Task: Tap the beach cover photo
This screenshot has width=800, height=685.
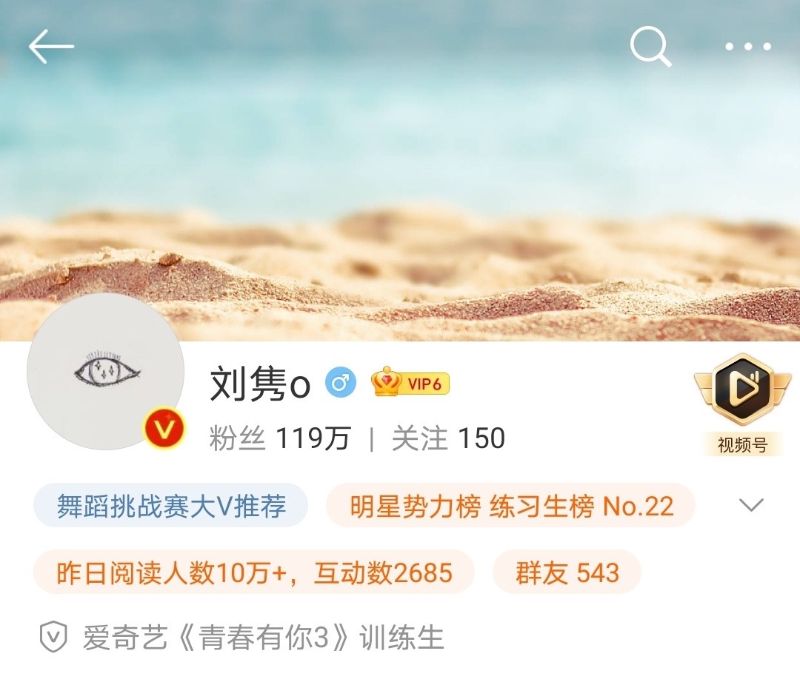Action: point(400,170)
